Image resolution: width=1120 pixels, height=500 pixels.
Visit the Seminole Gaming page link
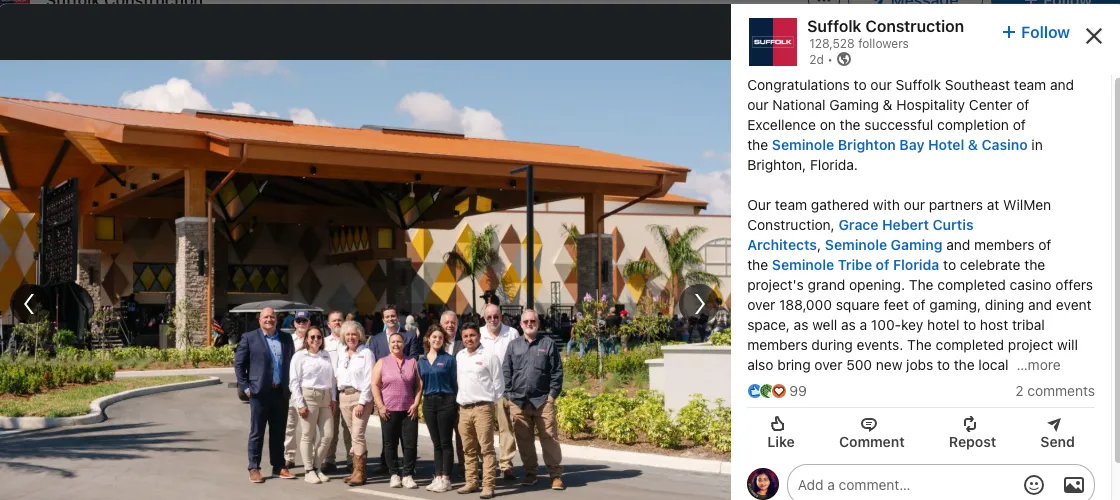(884, 245)
